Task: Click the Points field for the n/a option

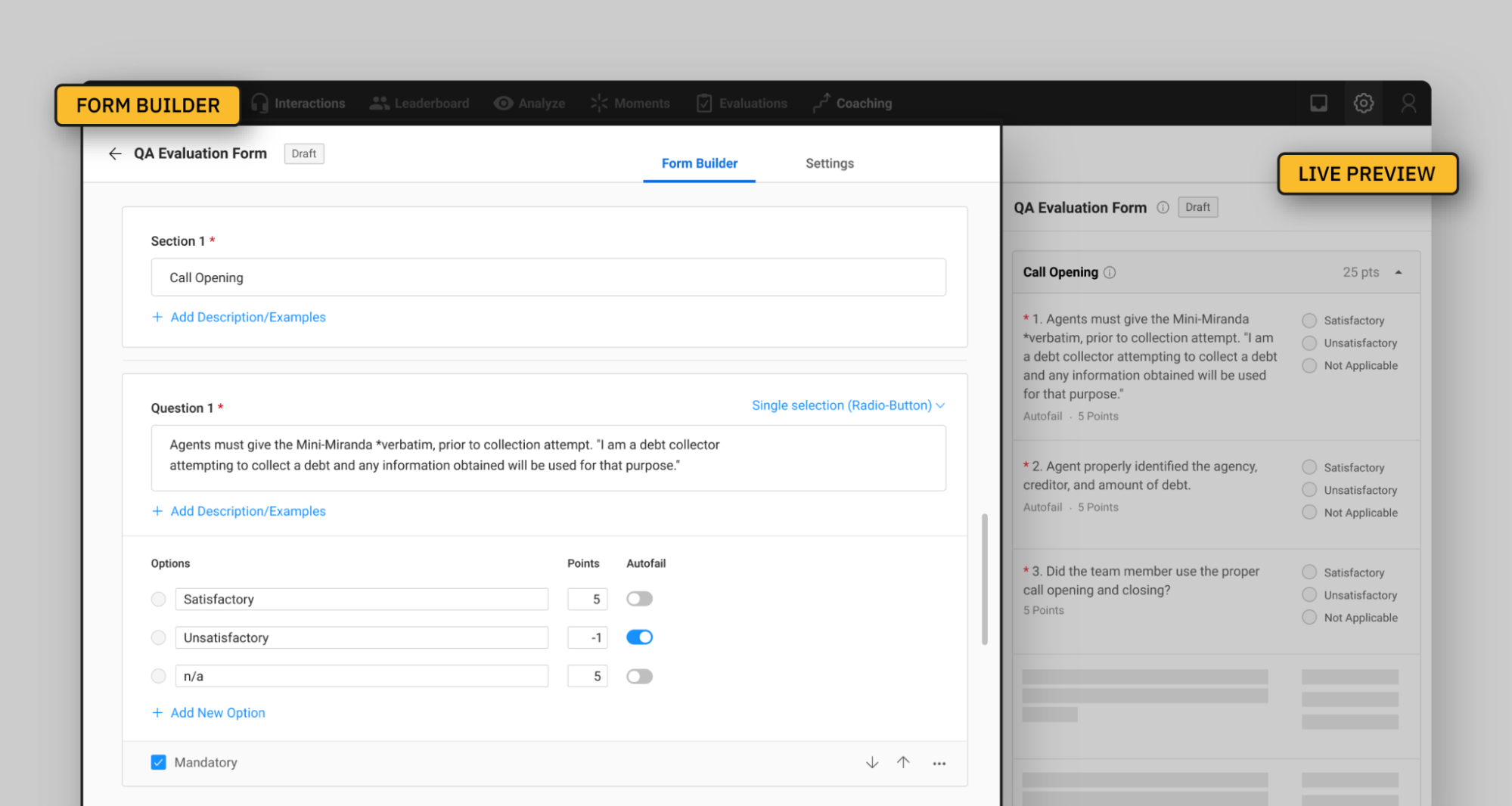Action: [587, 675]
